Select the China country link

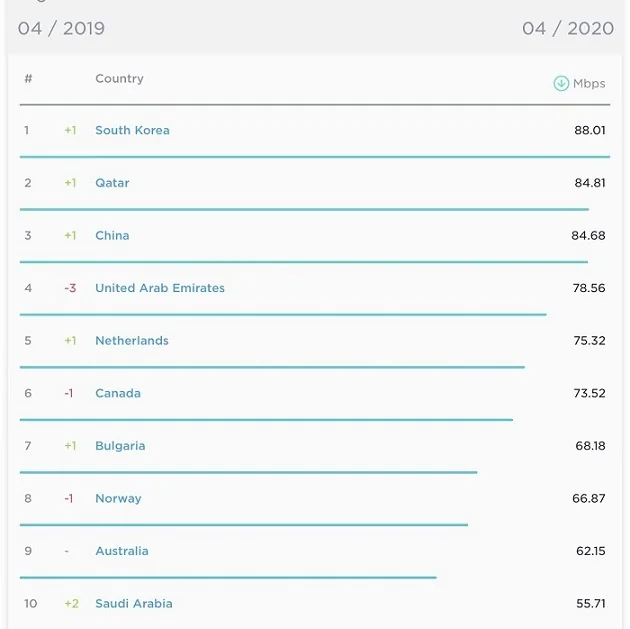click(112, 236)
